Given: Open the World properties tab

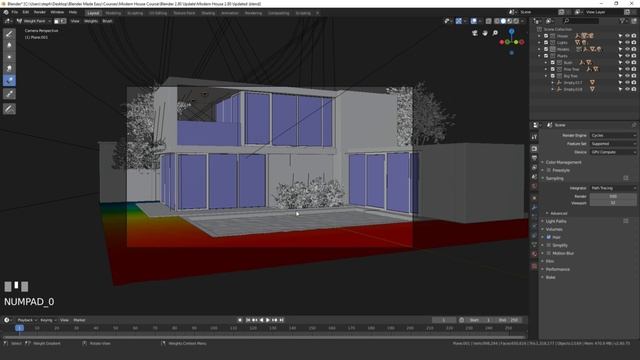Looking at the screenshot, I should point(534,186).
